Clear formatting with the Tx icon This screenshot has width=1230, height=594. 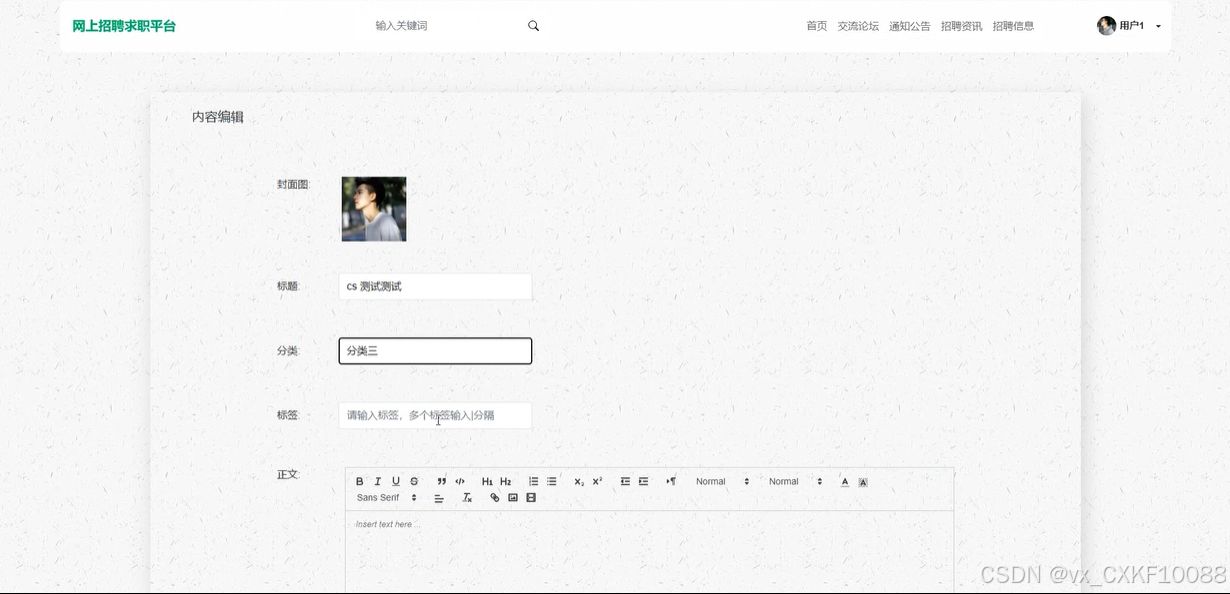pyautogui.click(x=467, y=498)
